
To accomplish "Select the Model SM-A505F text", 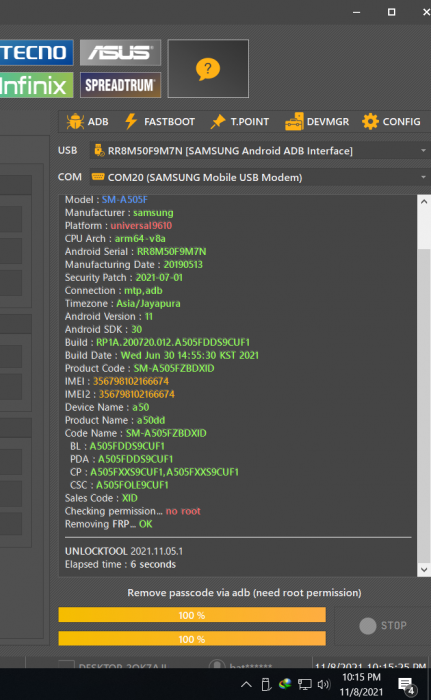I will pos(106,200).
